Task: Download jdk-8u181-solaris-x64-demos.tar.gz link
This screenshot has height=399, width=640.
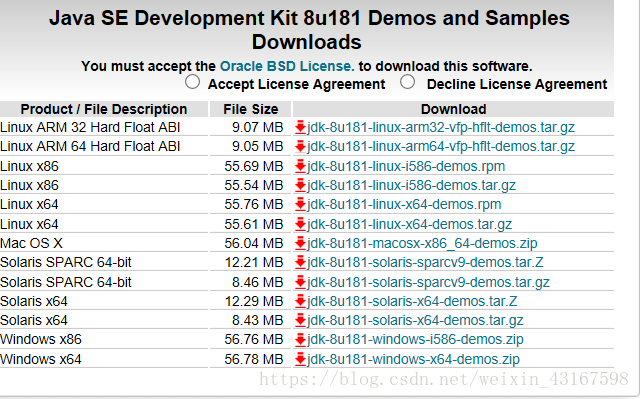Action: (x=415, y=320)
